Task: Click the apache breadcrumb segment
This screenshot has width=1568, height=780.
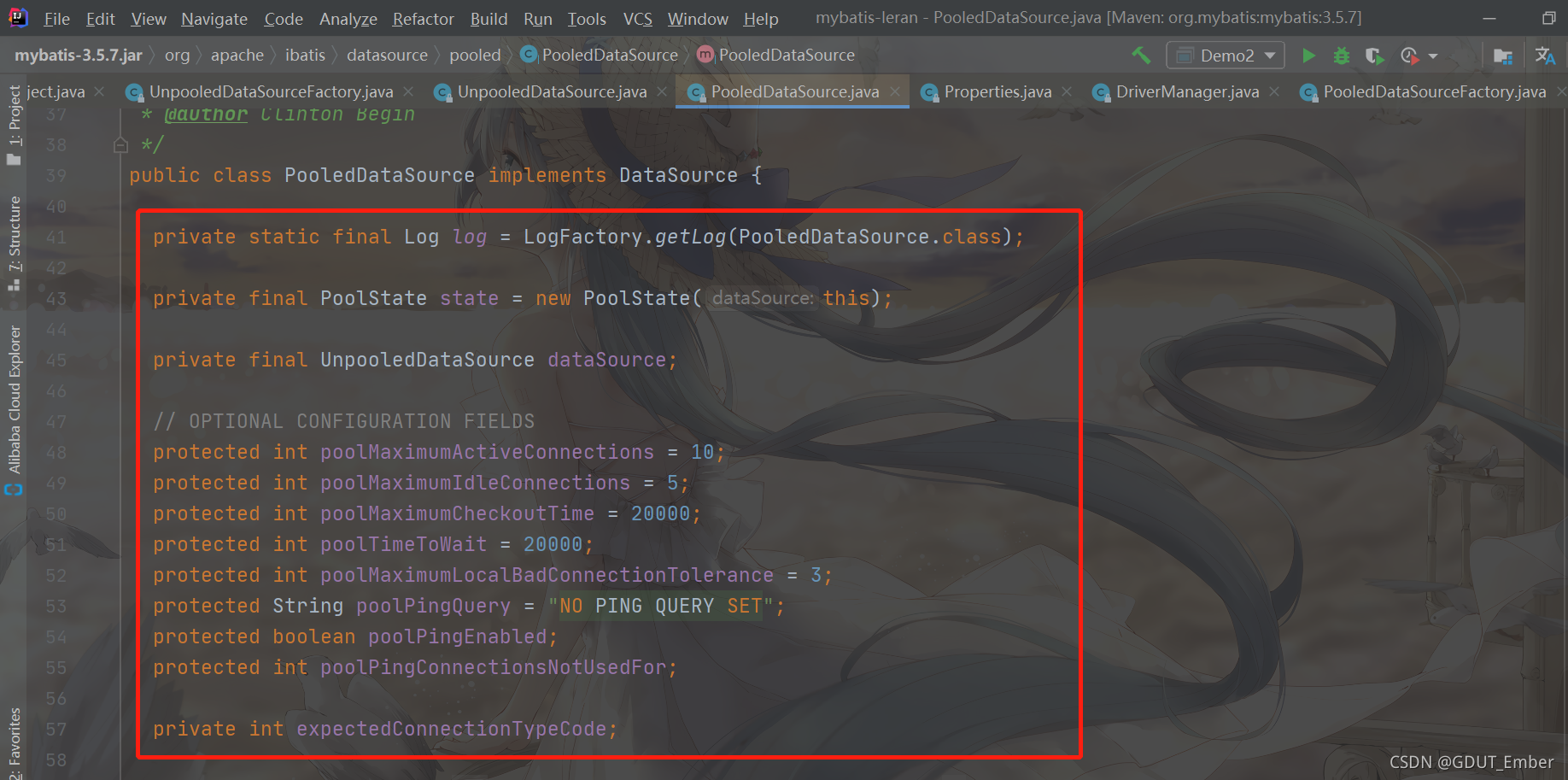Action: (x=237, y=56)
